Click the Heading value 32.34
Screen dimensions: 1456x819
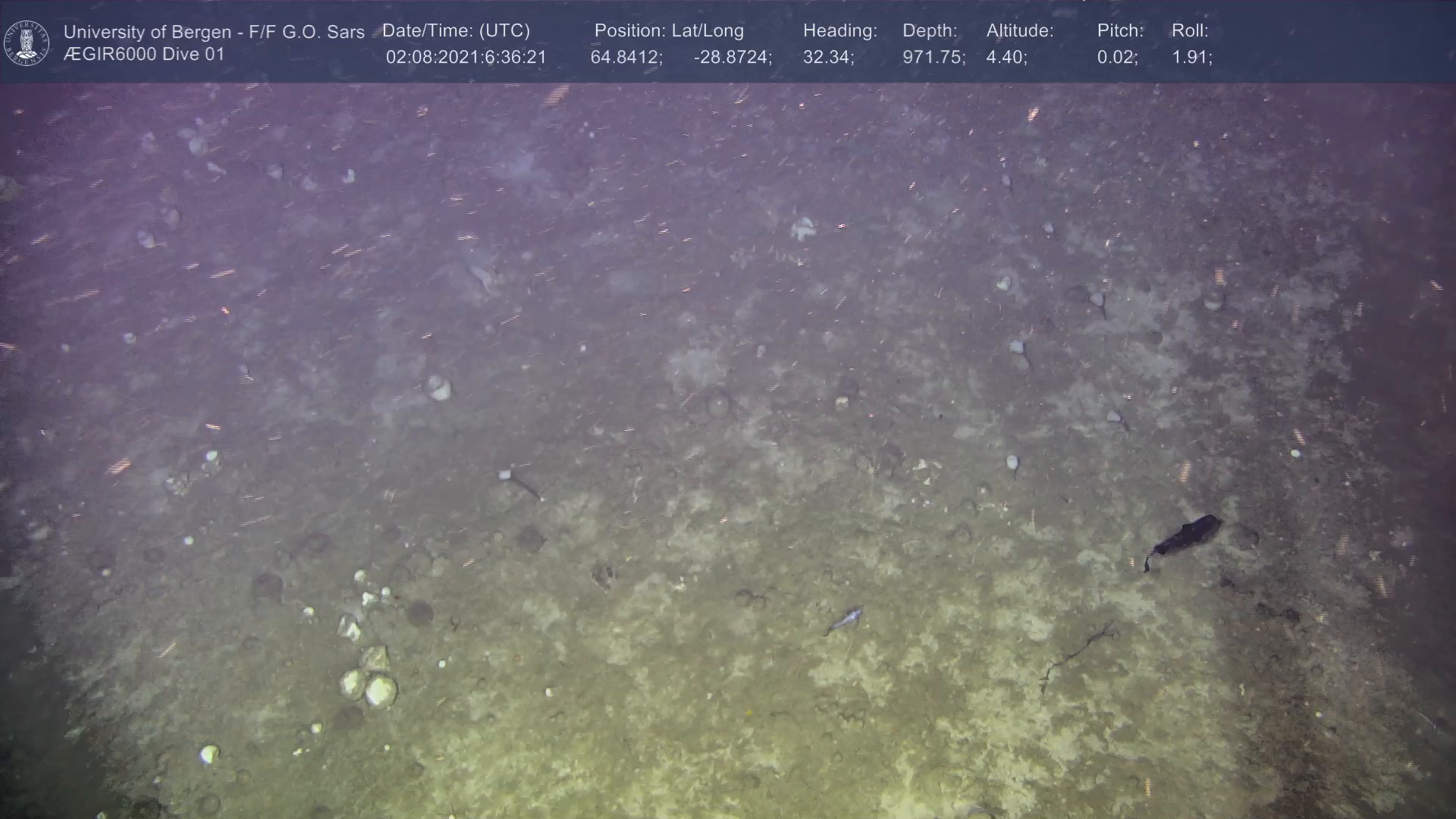(x=828, y=58)
